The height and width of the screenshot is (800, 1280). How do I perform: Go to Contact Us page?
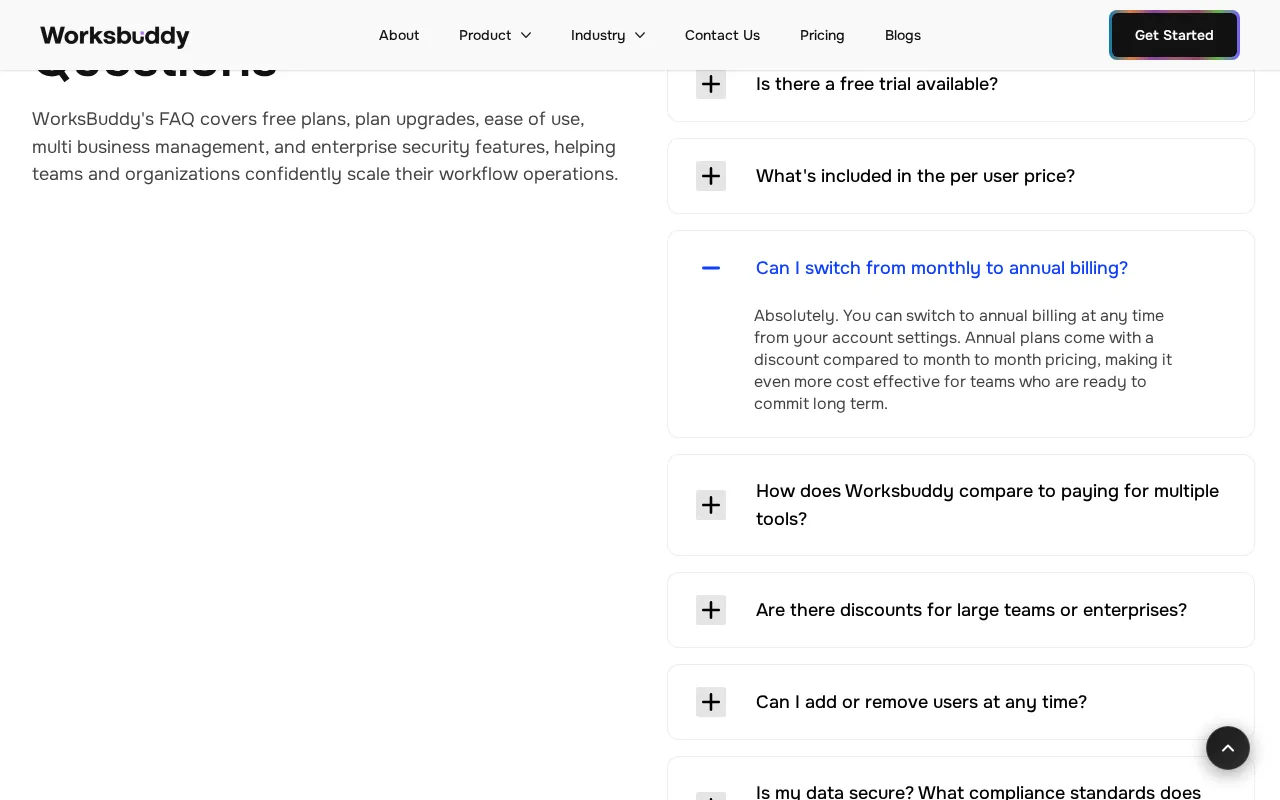tap(722, 35)
